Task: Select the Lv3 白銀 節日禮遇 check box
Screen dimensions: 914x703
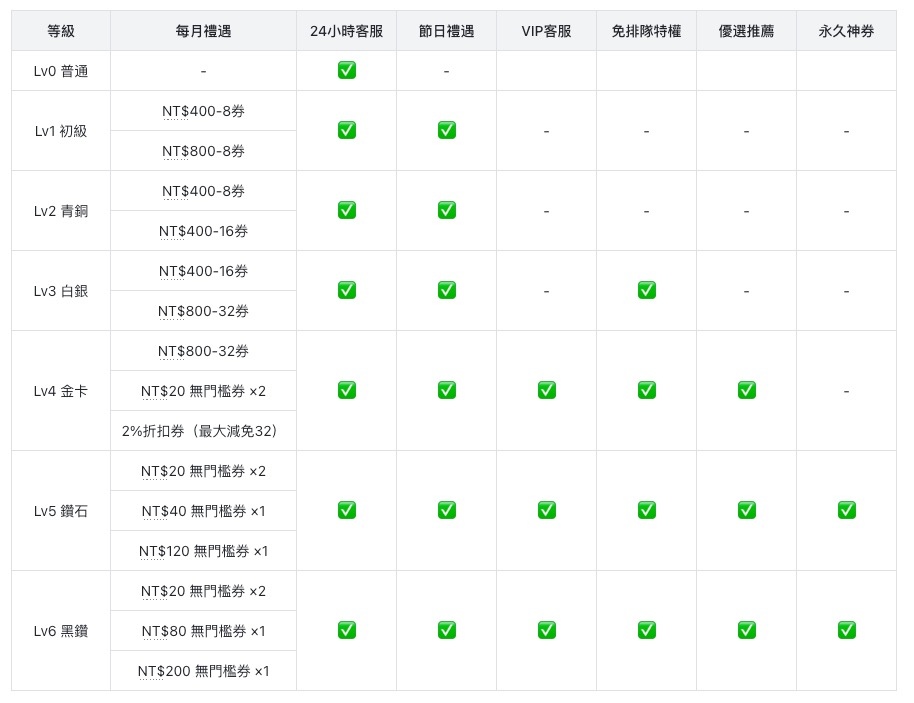Action: pos(446,290)
